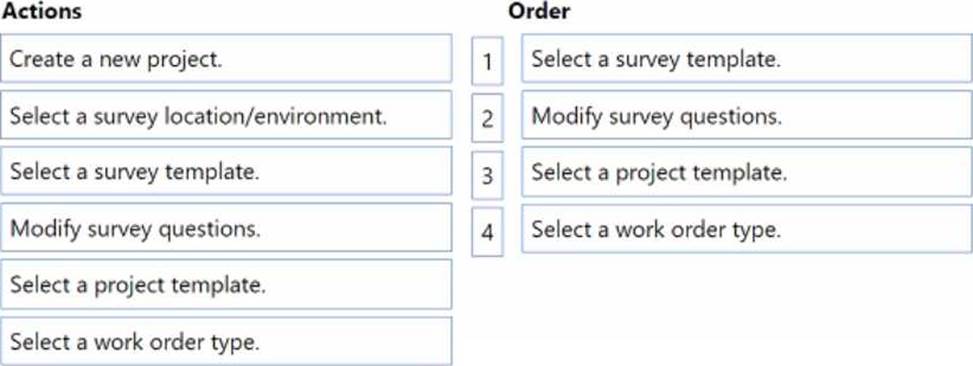Click the number 2 order box
This screenshot has width=973, height=366.
pyautogui.click(x=487, y=118)
